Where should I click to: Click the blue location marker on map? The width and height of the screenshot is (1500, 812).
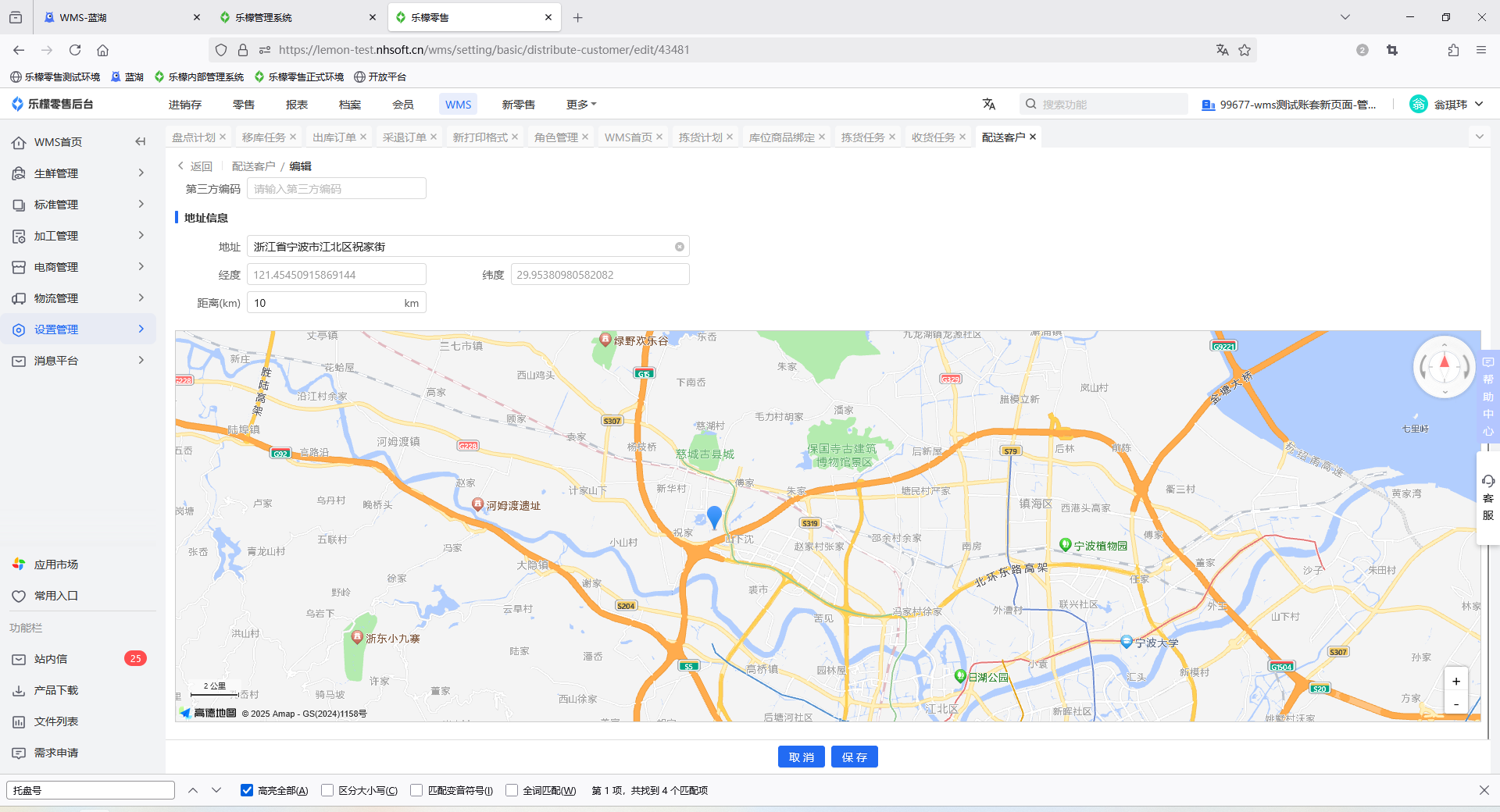[x=714, y=517]
